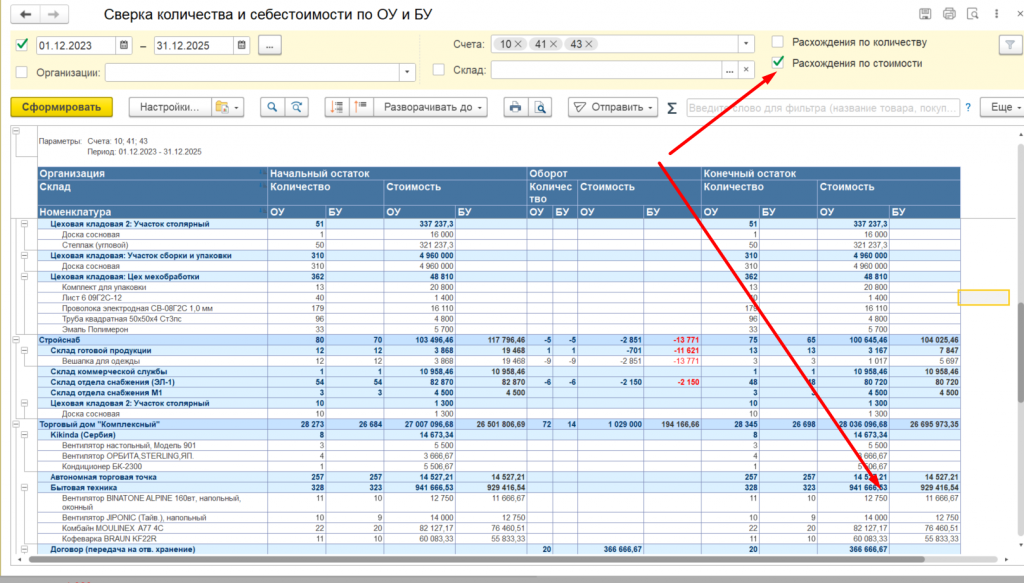Toggle the Организации filter checkbox
The width and height of the screenshot is (1024, 583).
(x=22, y=72)
